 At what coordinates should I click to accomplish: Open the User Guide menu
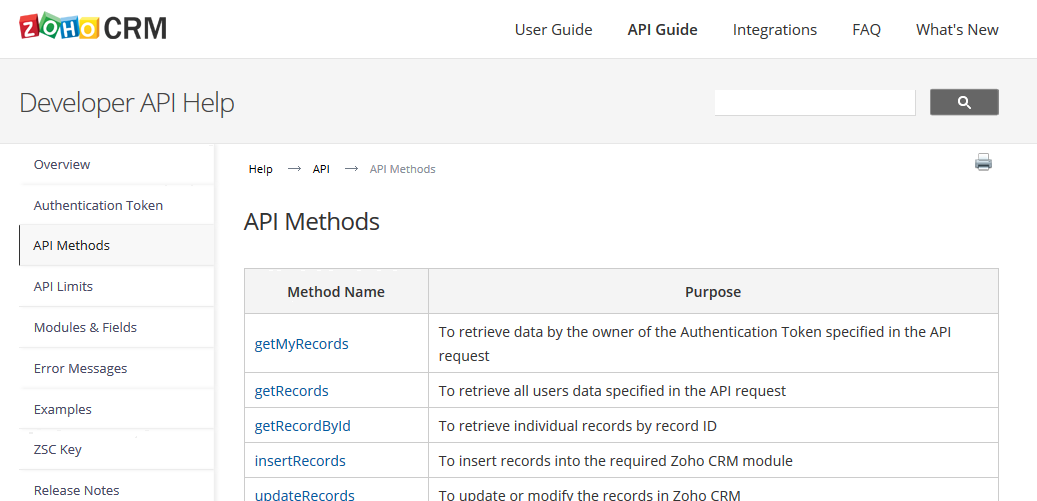pos(554,30)
